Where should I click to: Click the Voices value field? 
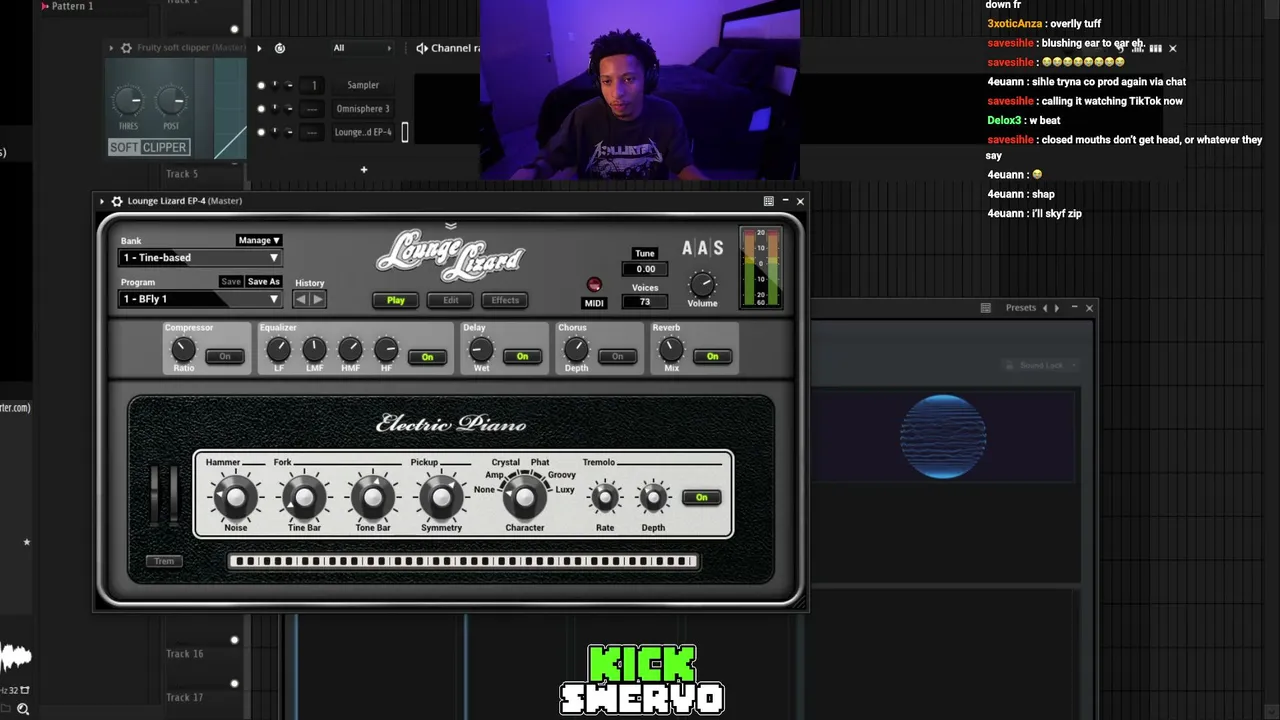click(x=645, y=302)
